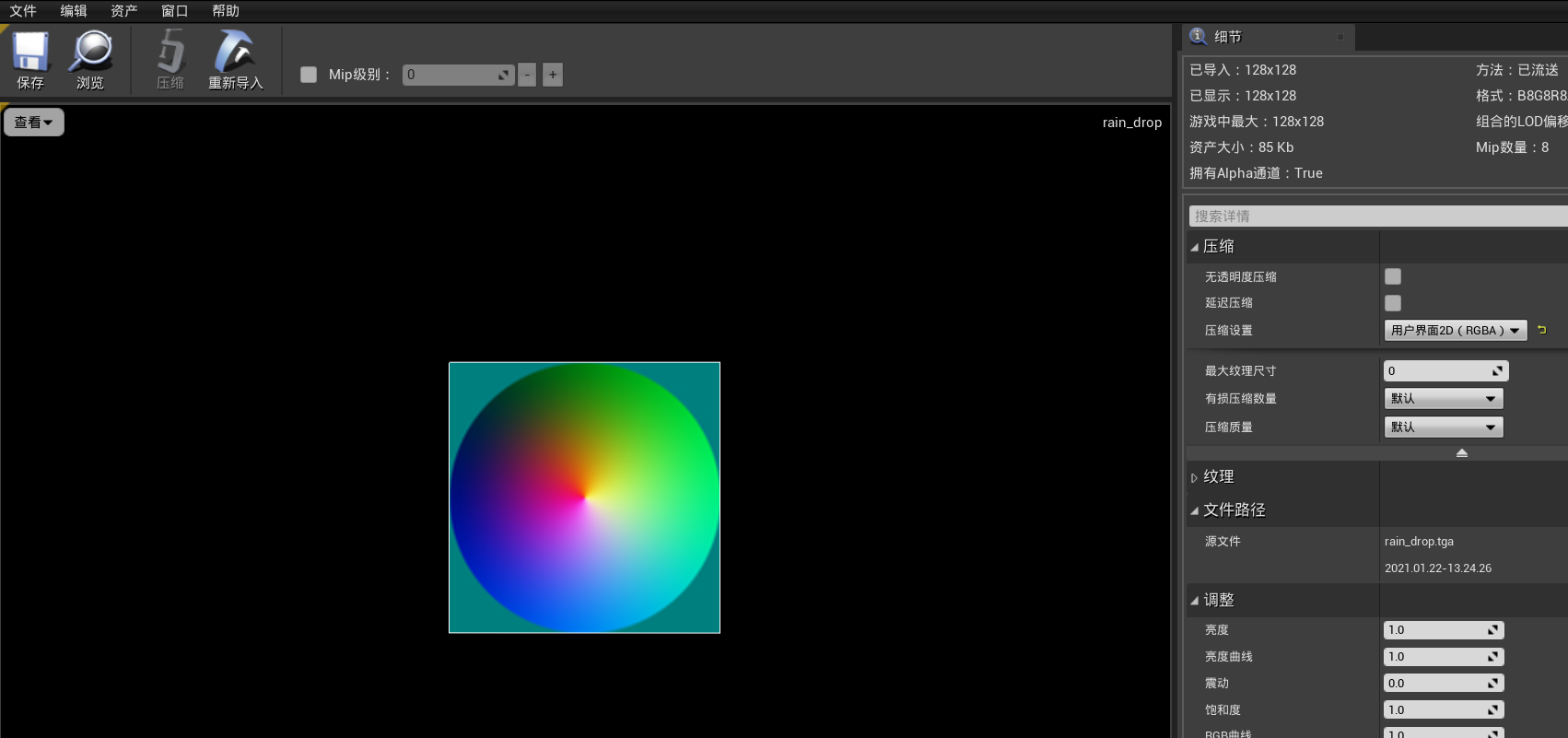Click the Mip数量:8 text
Image resolution: width=1568 pixels, height=738 pixels.
(x=1513, y=147)
